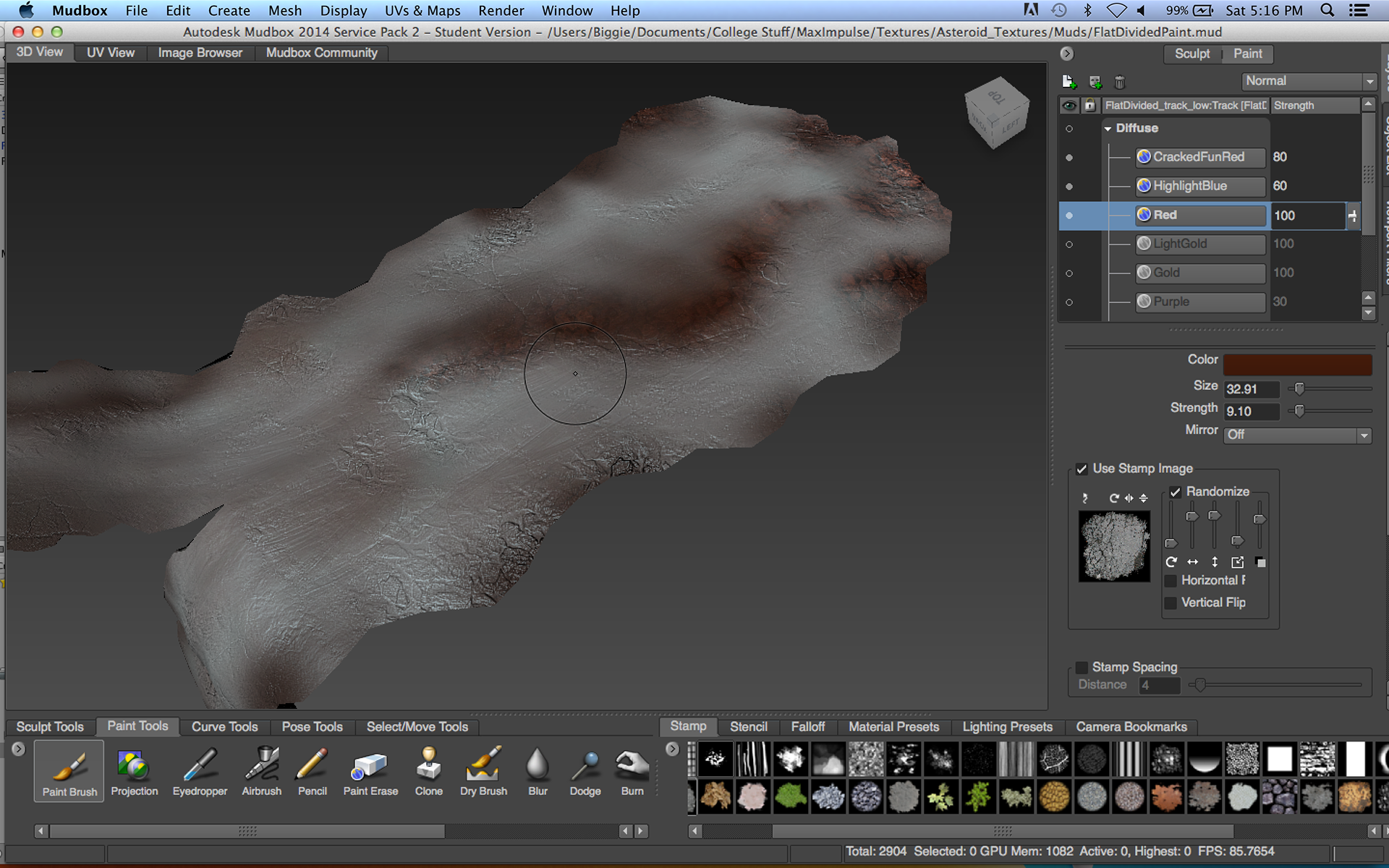The width and height of the screenshot is (1389, 868).
Task: Open the Wi-Fi status menu
Action: [1117, 10]
